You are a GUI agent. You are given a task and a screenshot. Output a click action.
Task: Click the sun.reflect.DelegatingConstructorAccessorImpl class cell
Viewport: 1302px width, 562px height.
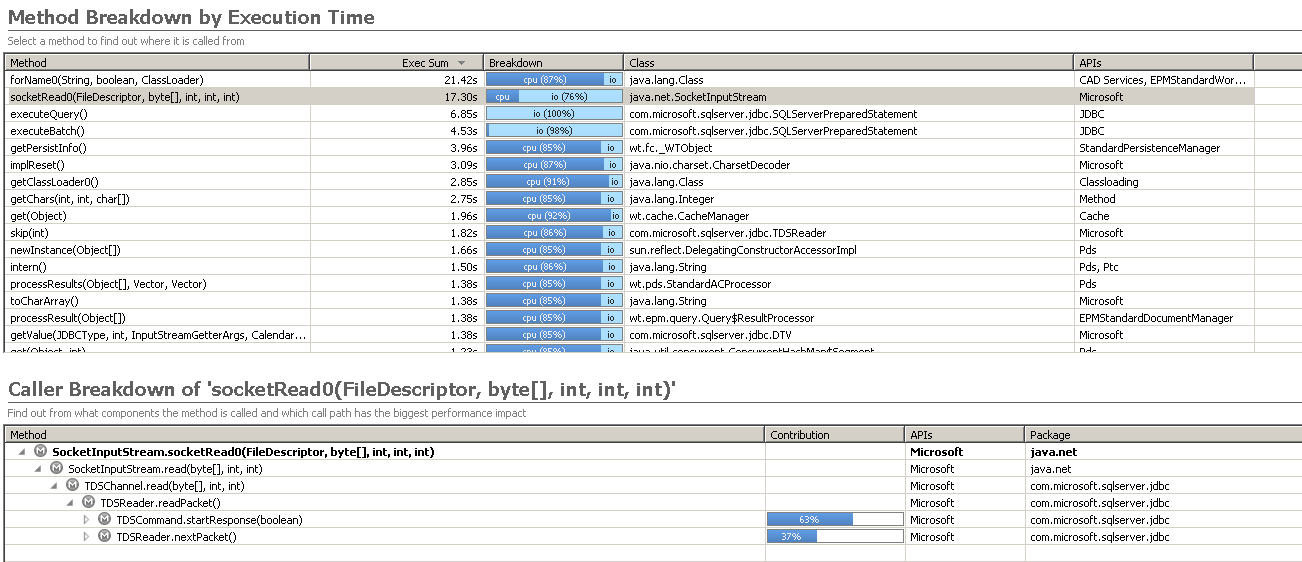click(x=743, y=250)
